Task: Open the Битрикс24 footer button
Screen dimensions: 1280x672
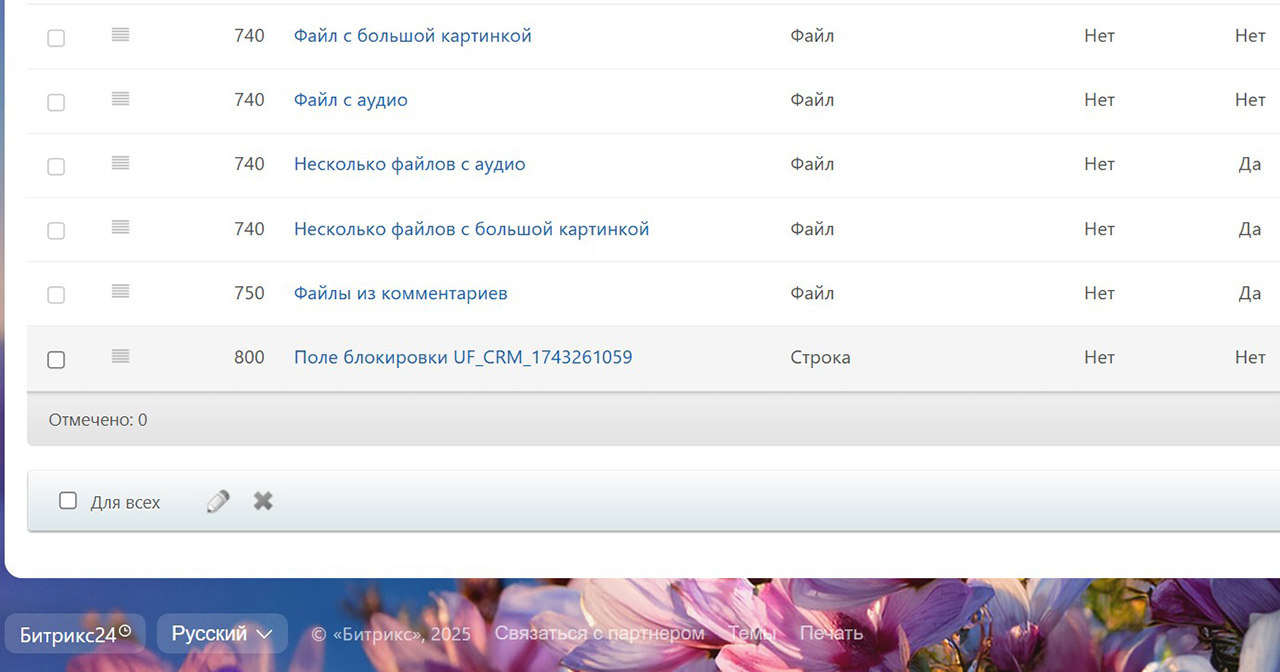Action: [x=75, y=634]
